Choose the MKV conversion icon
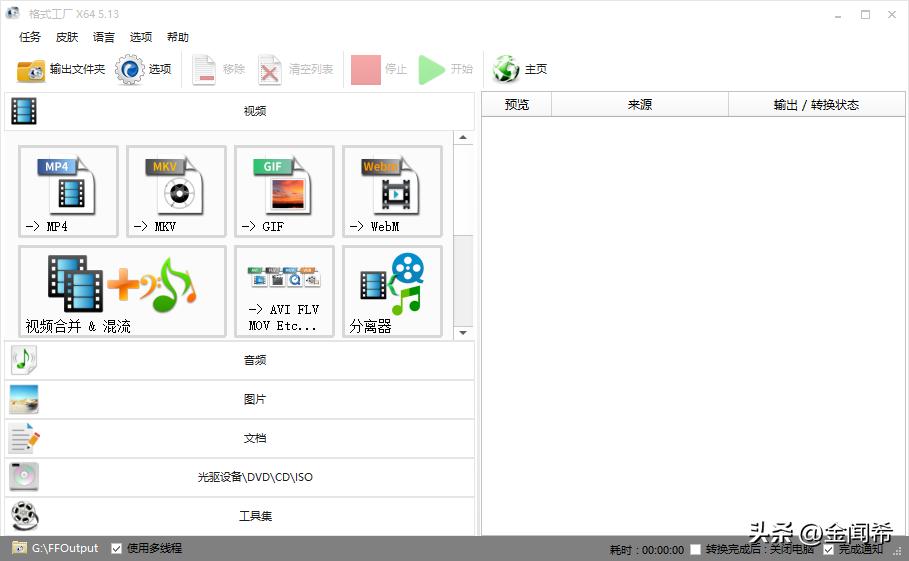Viewport: 909px width, 561px height. coord(176,190)
